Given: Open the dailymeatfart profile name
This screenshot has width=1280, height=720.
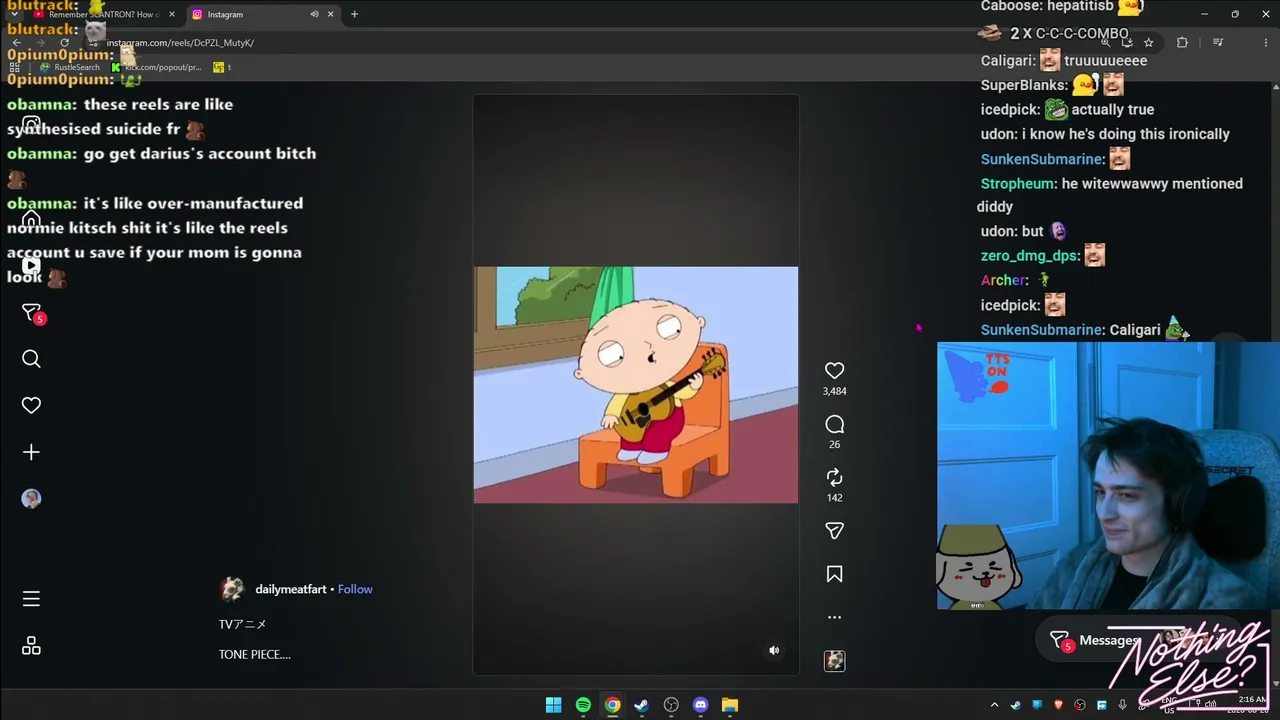Looking at the screenshot, I should [x=291, y=589].
